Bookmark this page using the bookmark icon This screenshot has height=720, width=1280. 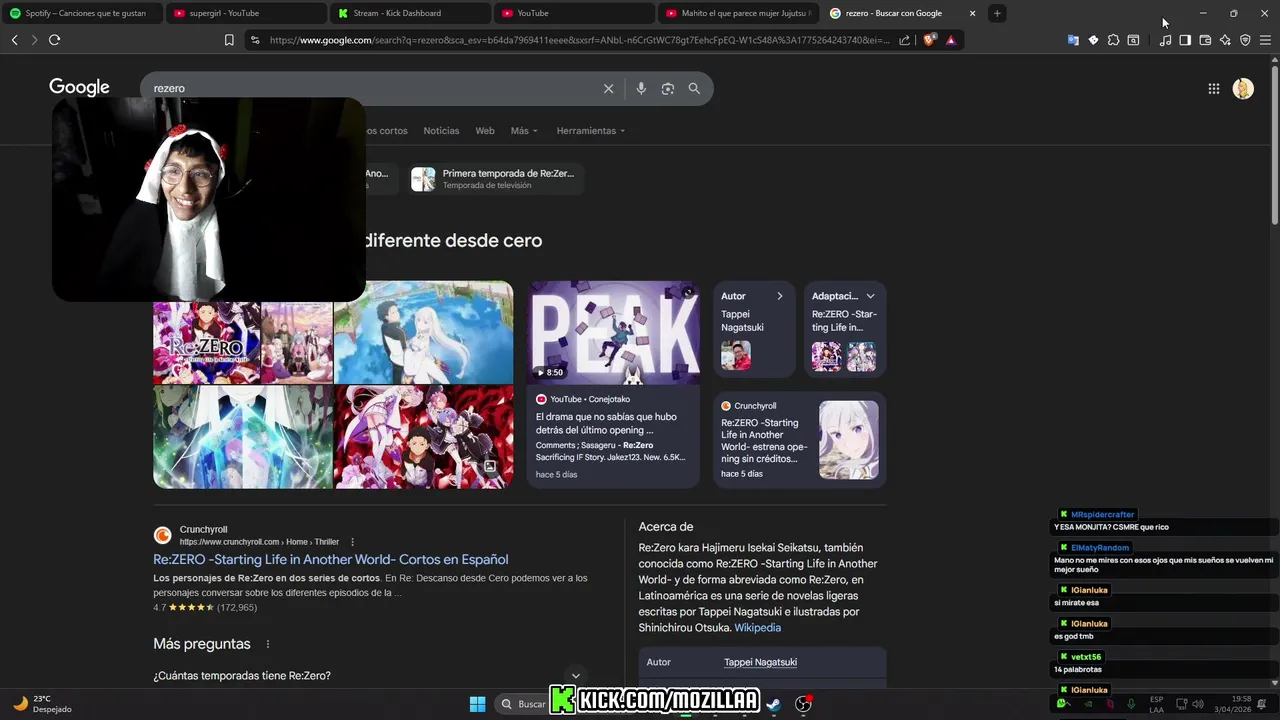(x=229, y=40)
